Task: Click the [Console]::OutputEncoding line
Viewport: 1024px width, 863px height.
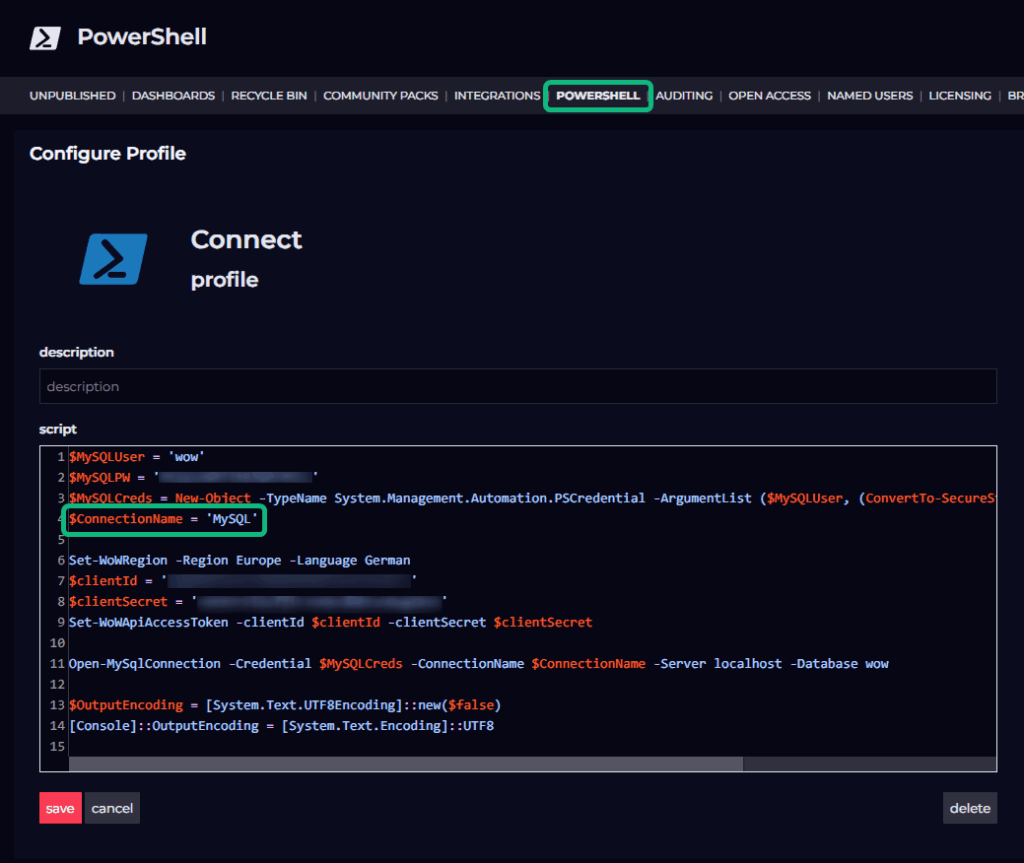Action: coord(281,726)
